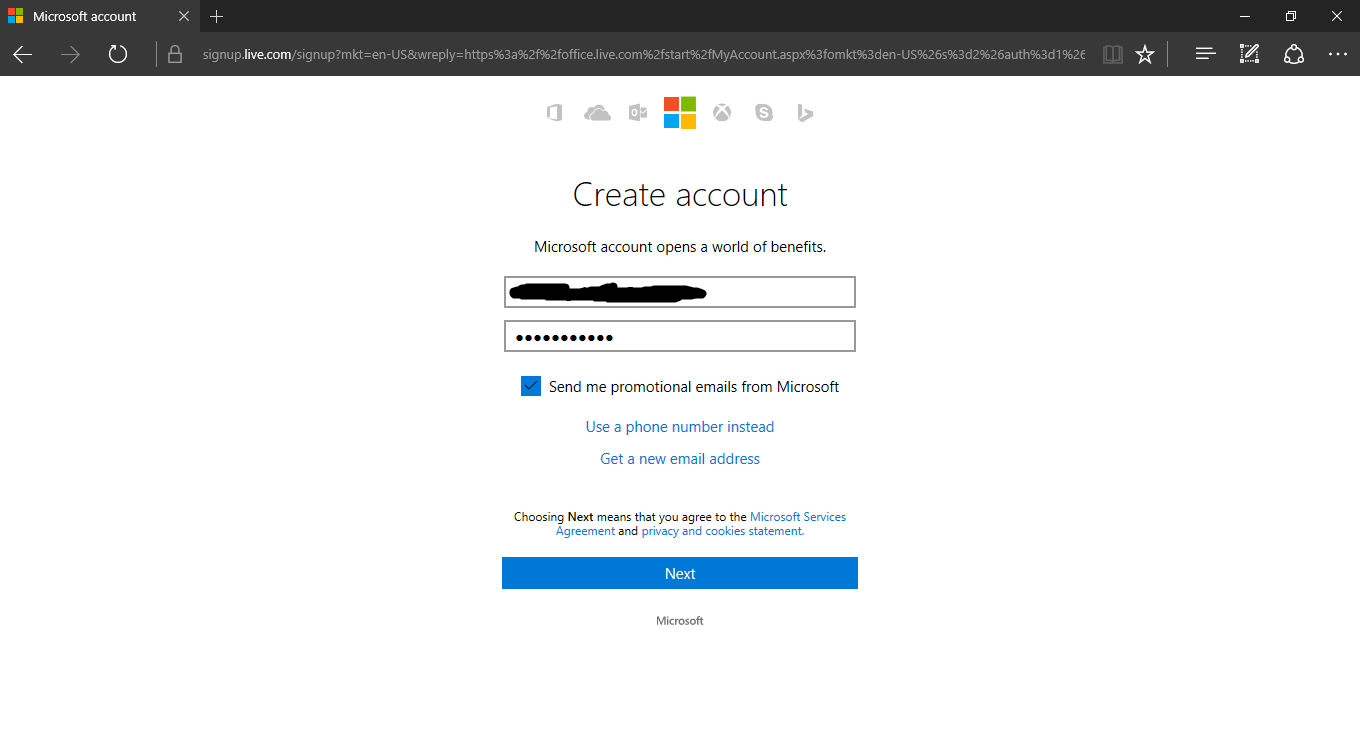Open the More actions ellipsis menu

tap(1338, 54)
